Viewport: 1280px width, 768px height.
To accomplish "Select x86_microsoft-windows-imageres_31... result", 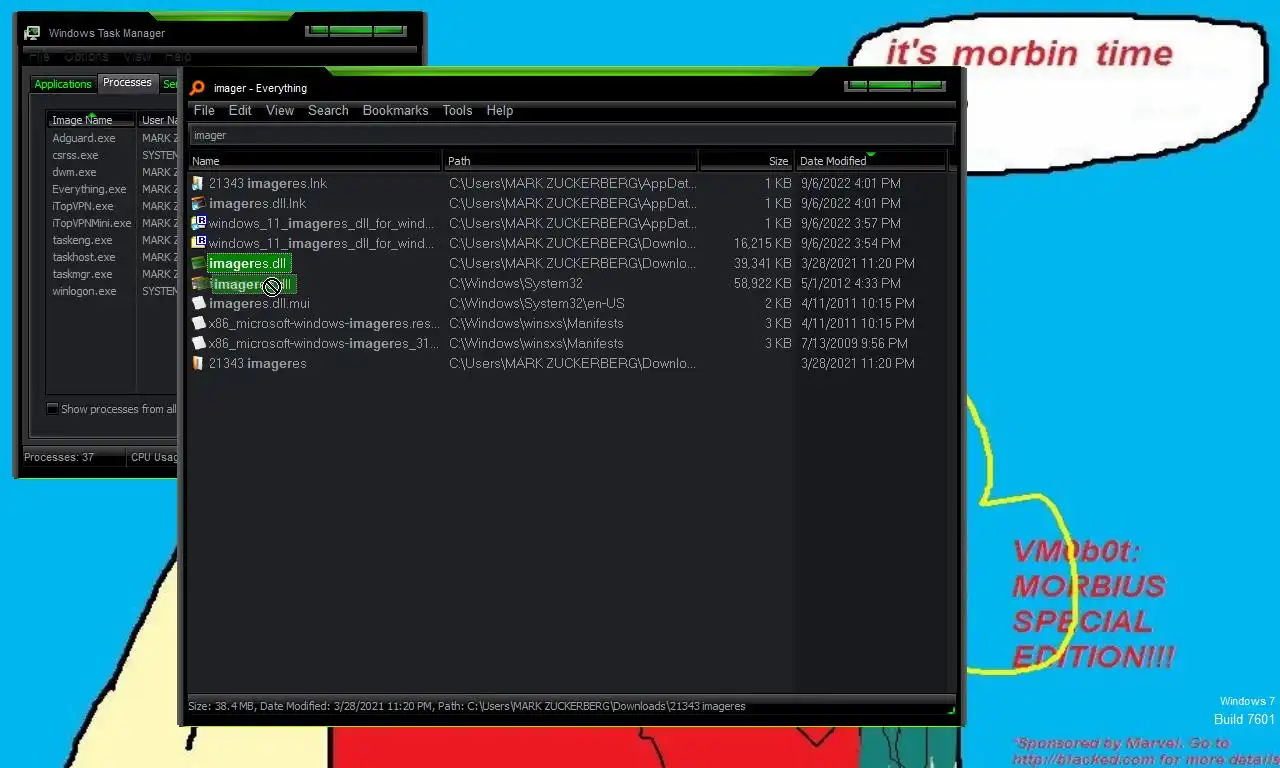I will [x=324, y=344].
